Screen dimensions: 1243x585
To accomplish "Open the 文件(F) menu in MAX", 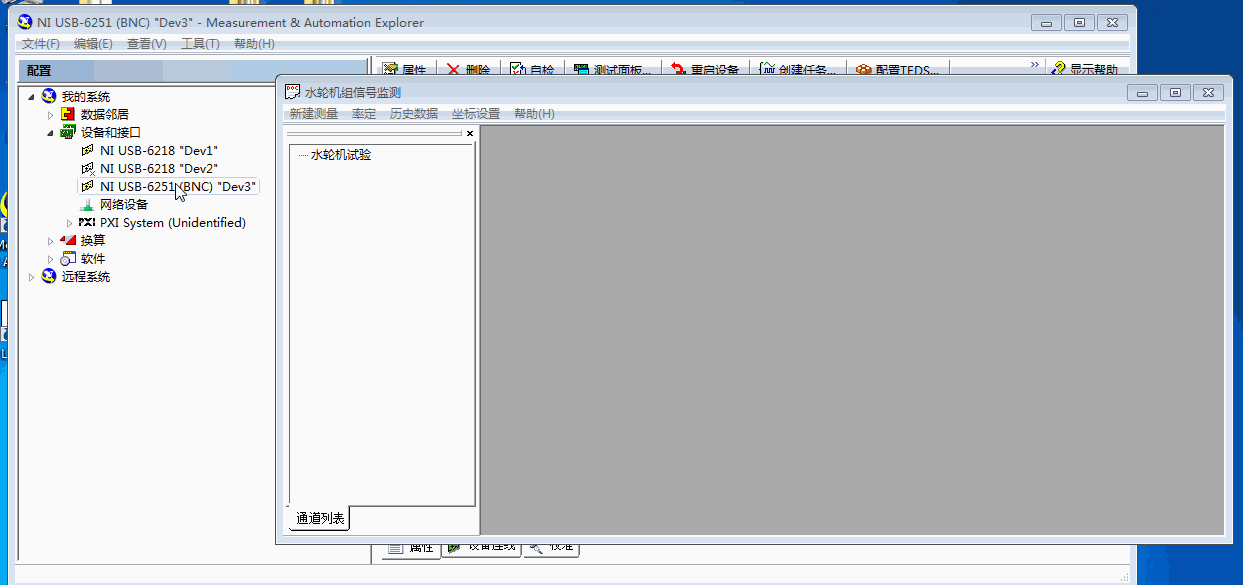I will pyautogui.click(x=41, y=44).
